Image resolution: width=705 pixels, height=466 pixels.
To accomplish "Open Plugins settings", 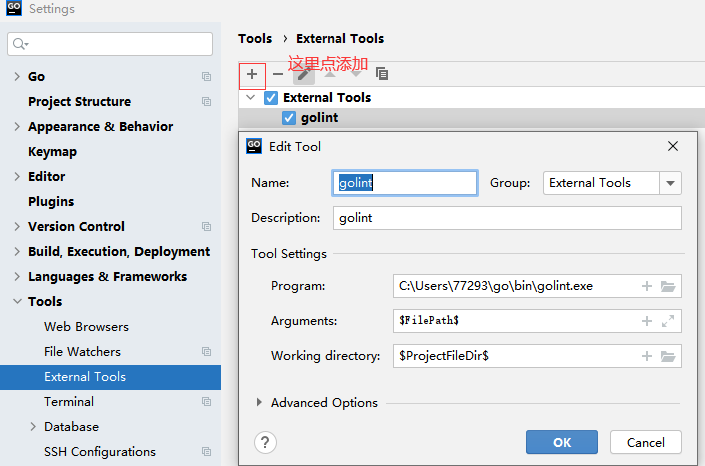I will (x=51, y=202).
